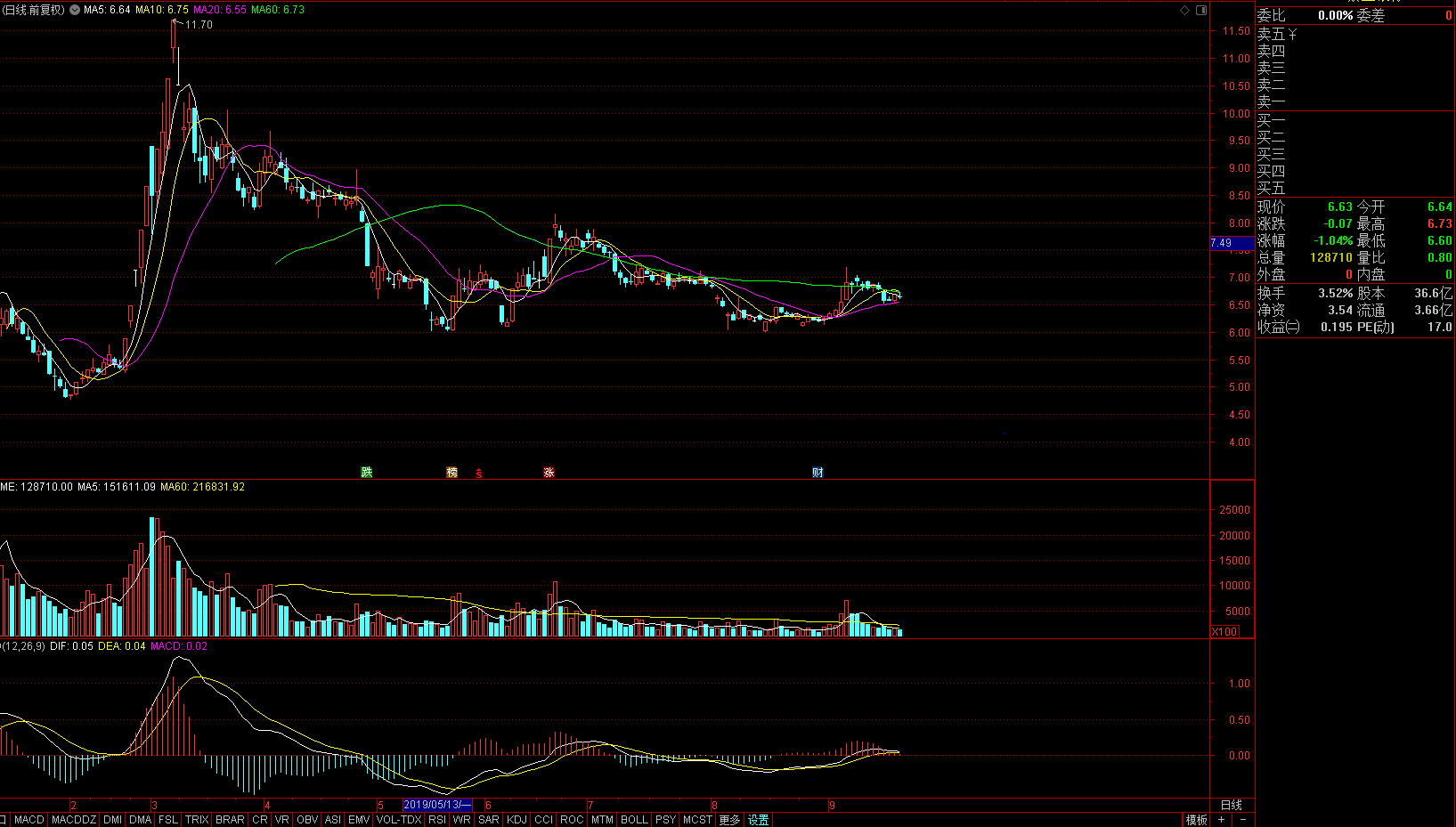Click the 买一 order row

tap(1354, 120)
